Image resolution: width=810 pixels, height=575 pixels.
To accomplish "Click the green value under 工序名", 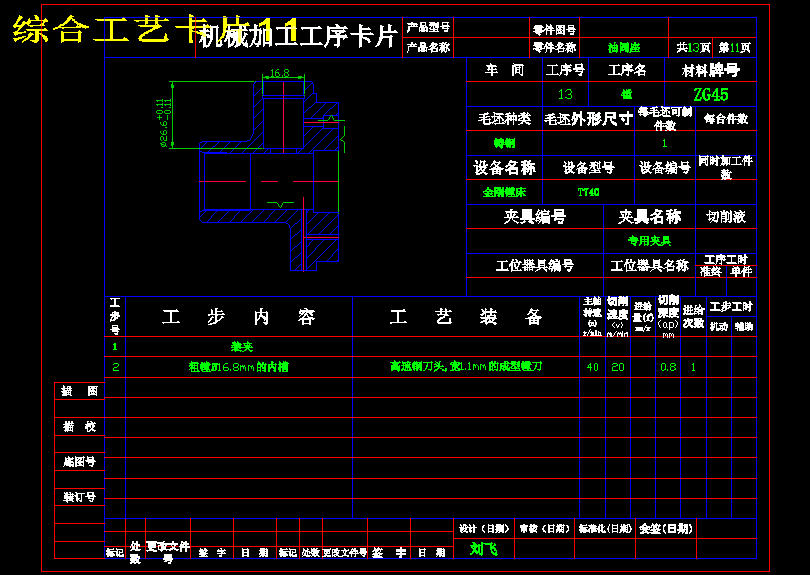I will coord(627,94).
